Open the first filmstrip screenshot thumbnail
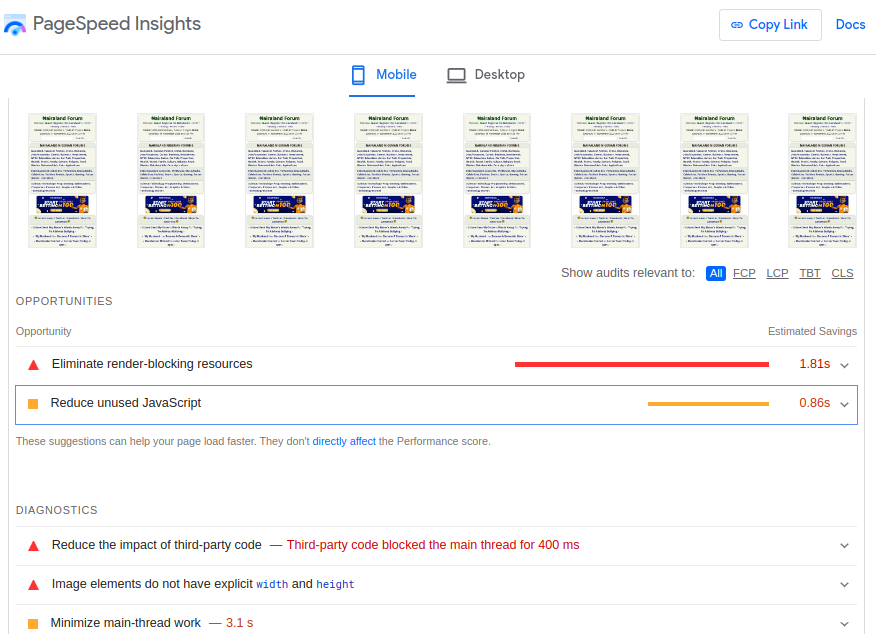The width and height of the screenshot is (876, 634). tap(62, 180)
